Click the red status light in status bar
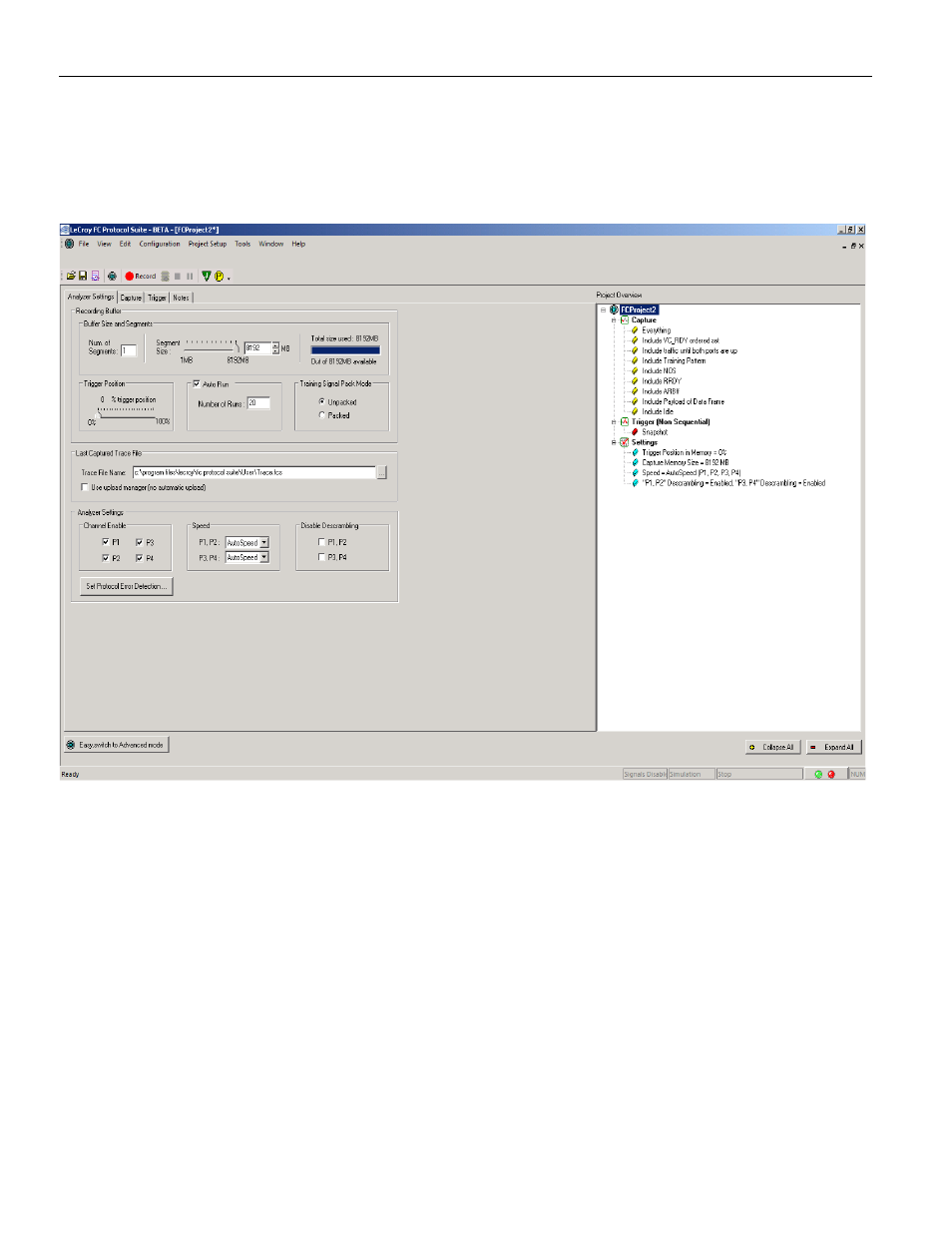The width and height of the screenshot is (952, 1233). tap(831, 774)
